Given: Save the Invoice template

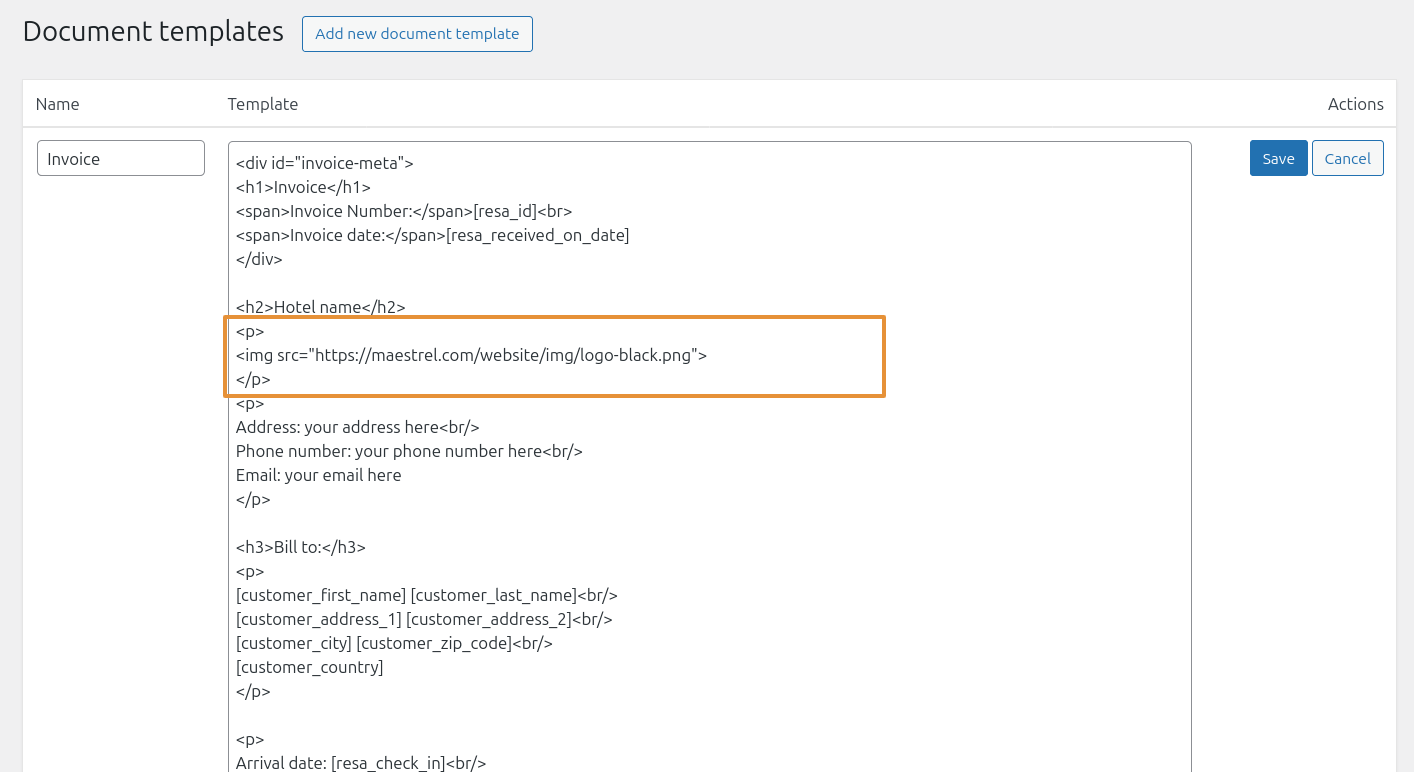Looking at the screenshot, I should [x=1278, y=158].
